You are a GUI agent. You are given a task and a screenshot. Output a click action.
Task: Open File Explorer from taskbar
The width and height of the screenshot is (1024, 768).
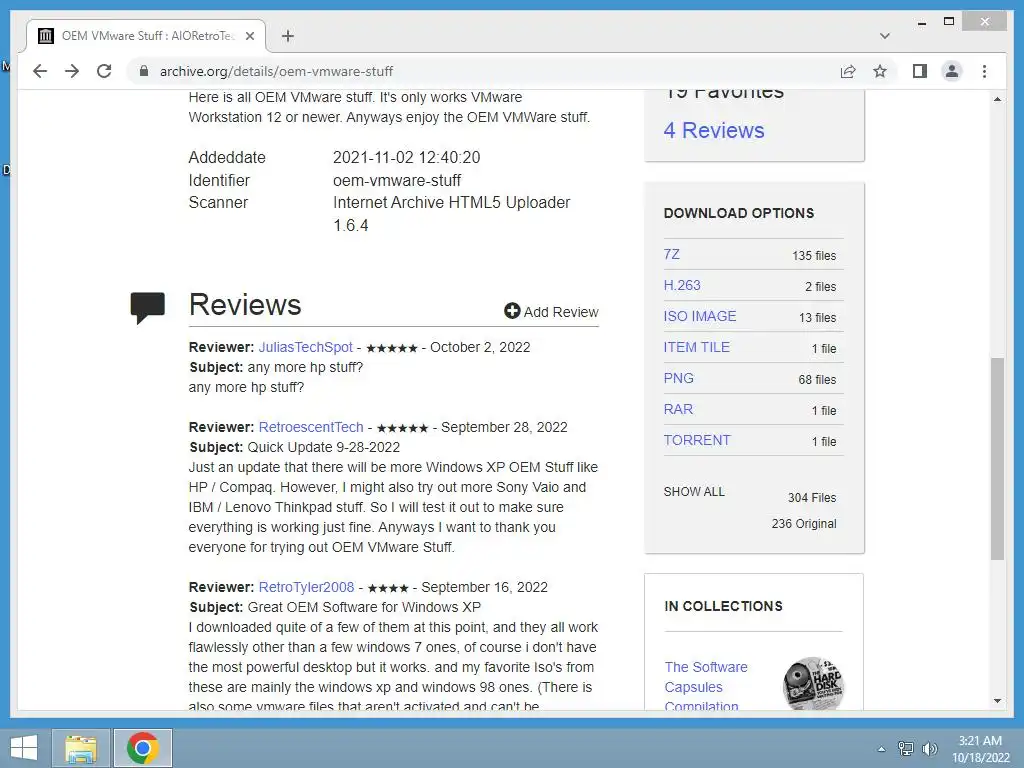point(81,748)
